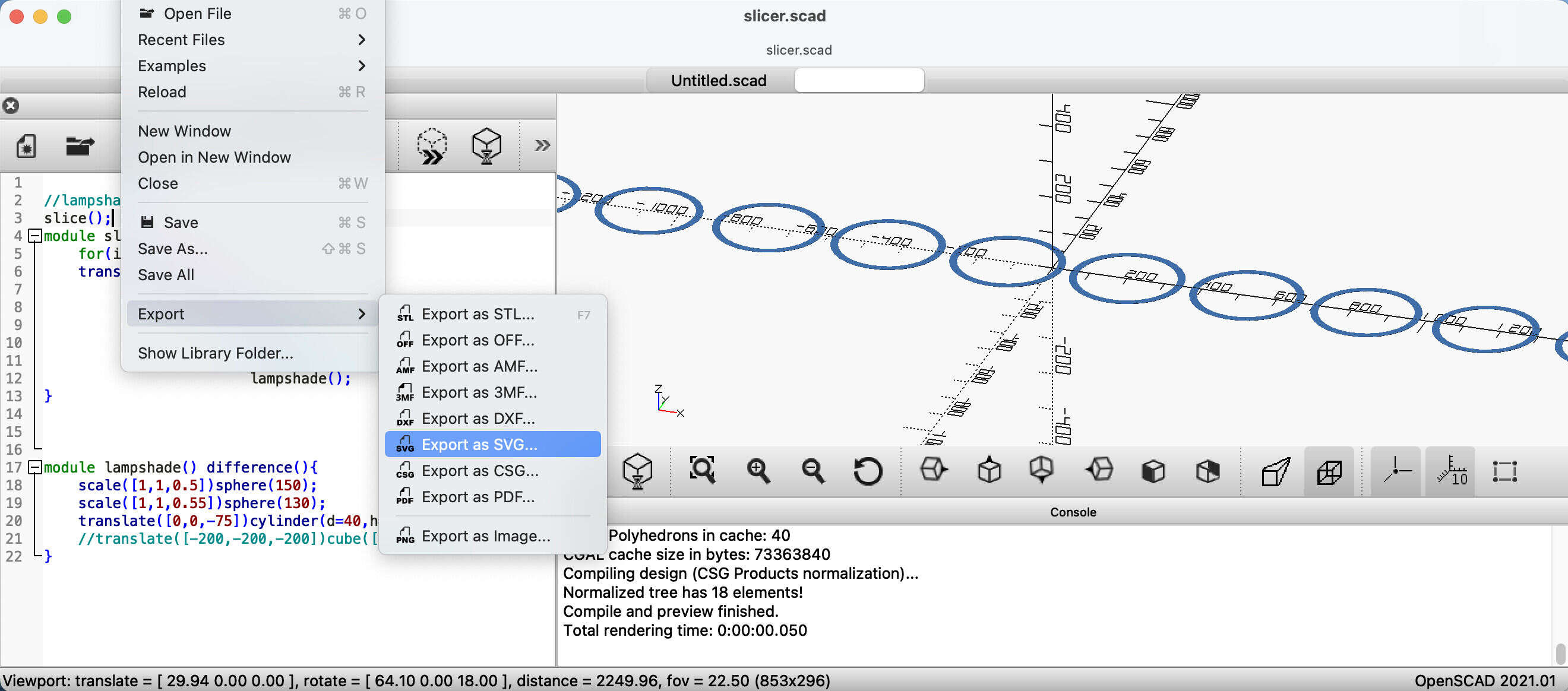Click the Console panel title
Image resolution: width=1568 pixels, height=691 pixels.
[1073, 512]
